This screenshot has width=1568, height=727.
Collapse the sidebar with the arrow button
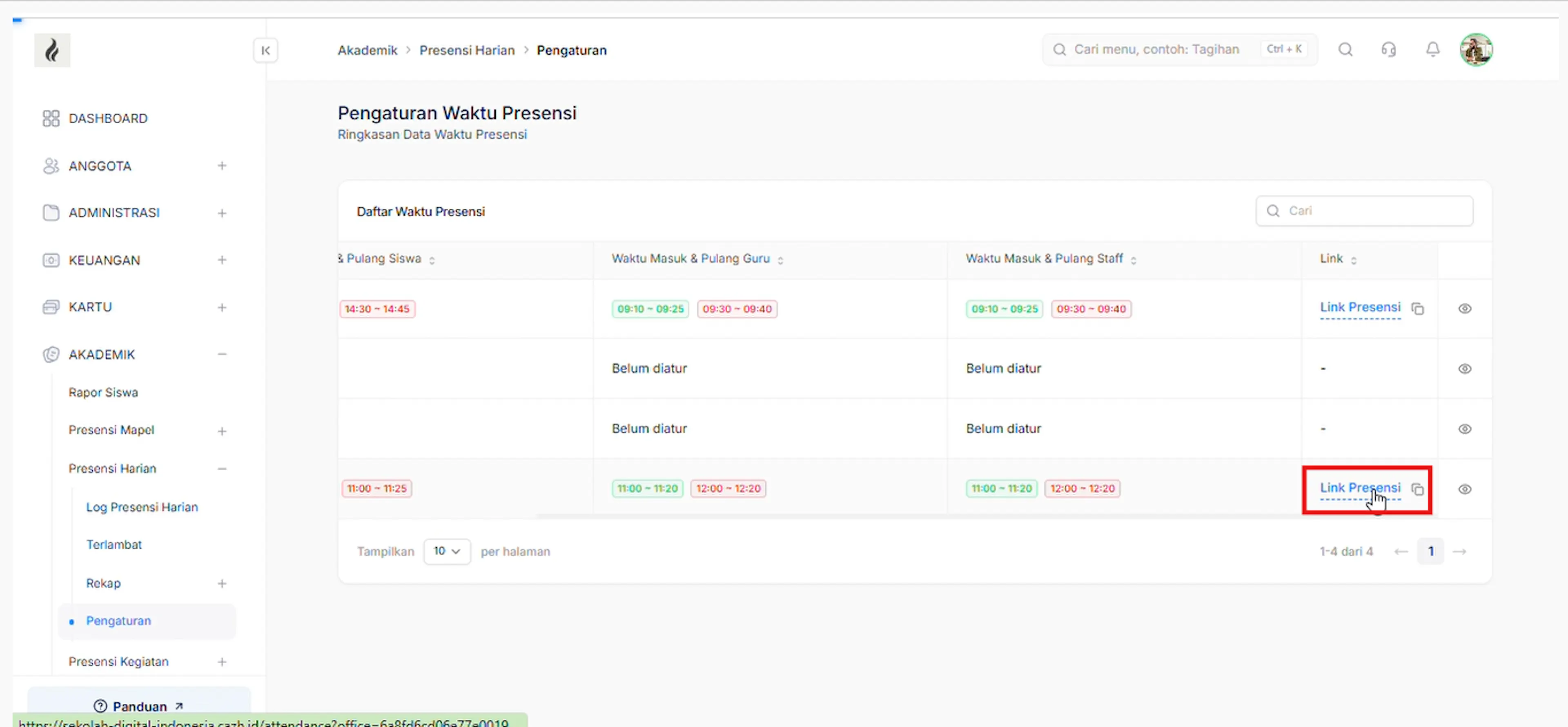[x=265, y=51]
